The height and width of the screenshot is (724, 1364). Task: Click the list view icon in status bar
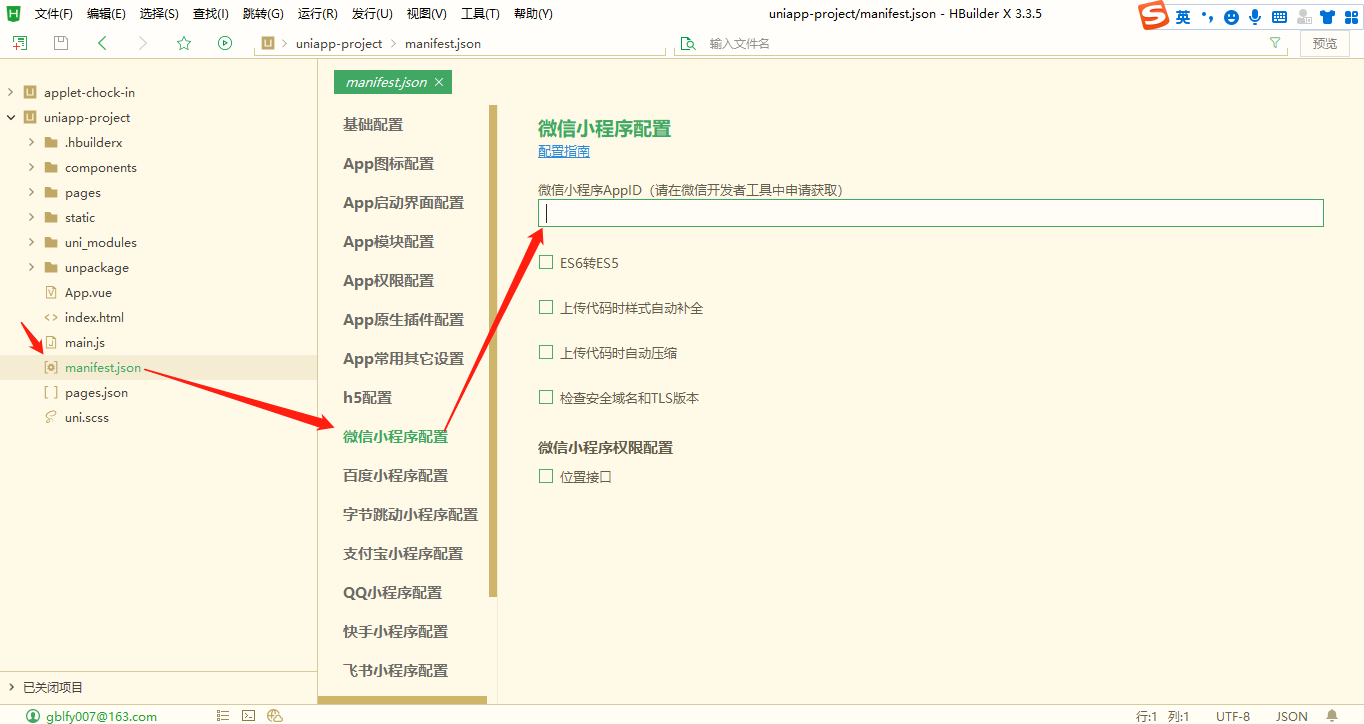click(x=224, y=716)
